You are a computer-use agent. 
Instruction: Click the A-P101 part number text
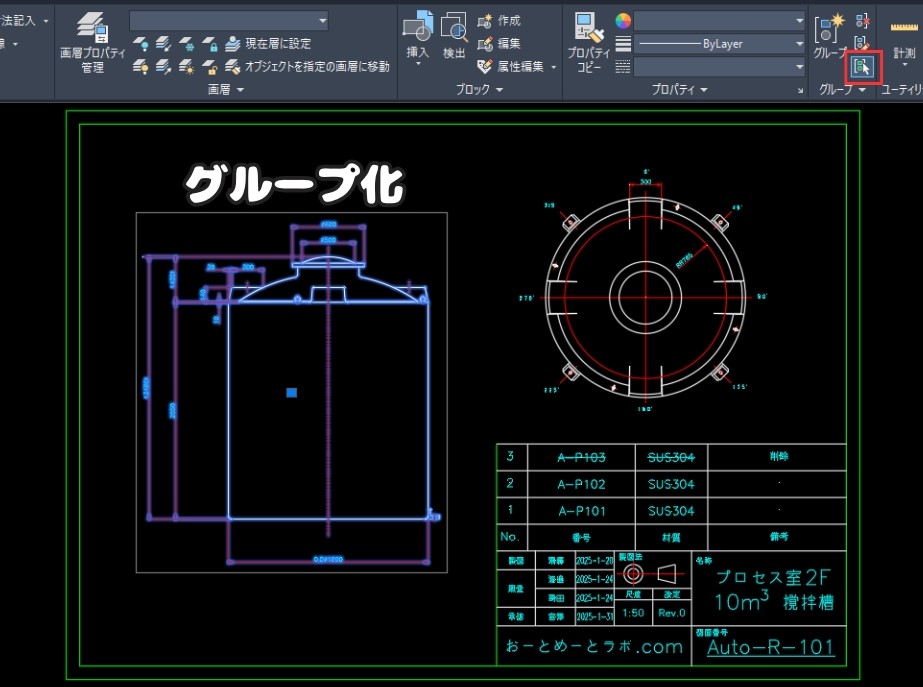tap(582, 511)
